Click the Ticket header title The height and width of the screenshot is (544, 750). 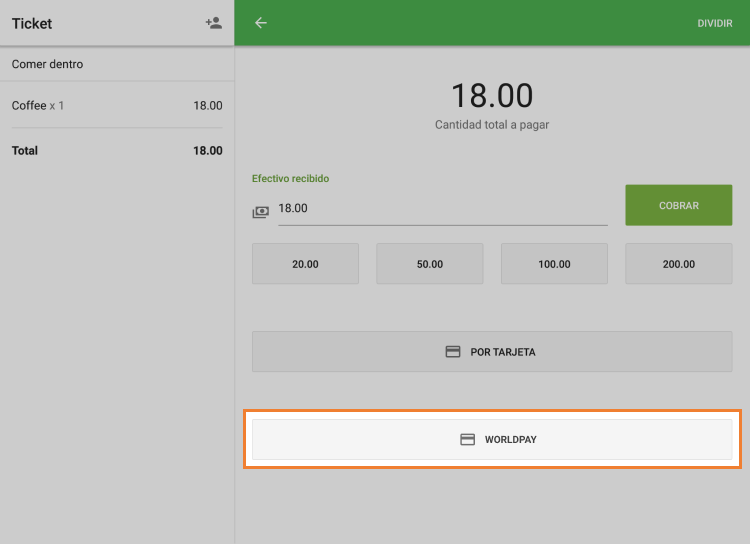click(x=32, y=23)
